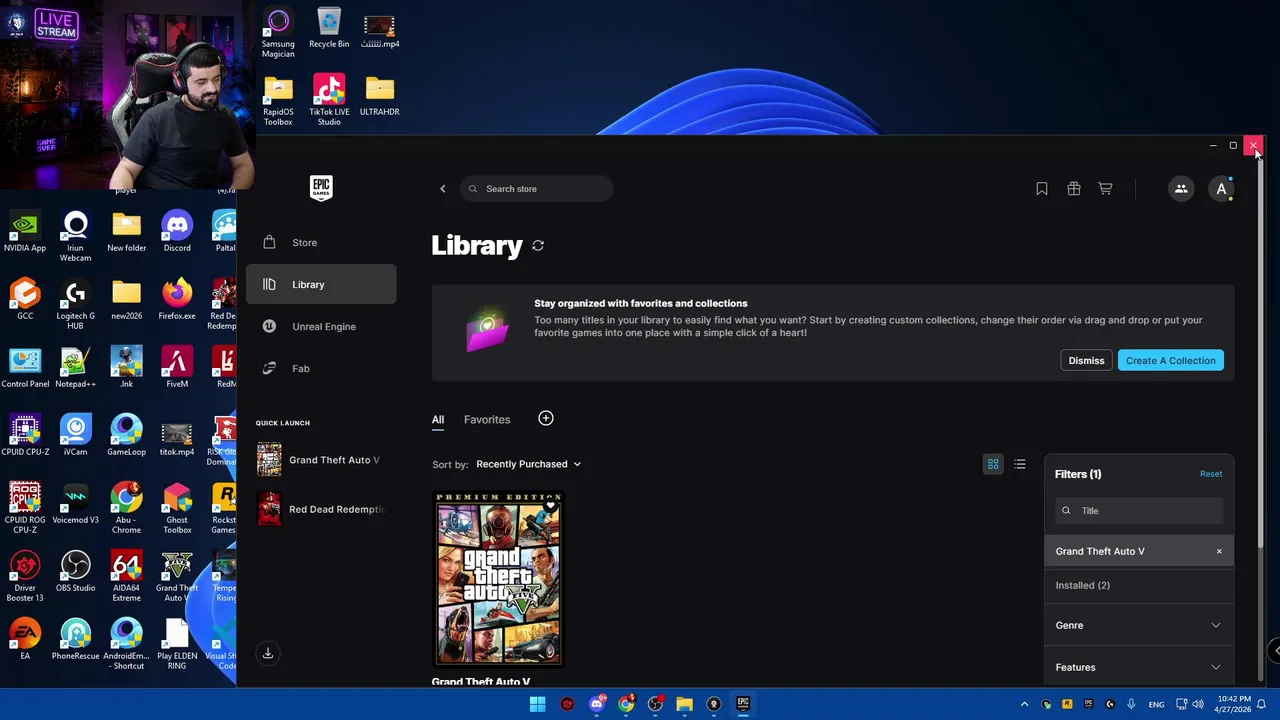Switch to the Favorites tab

(487, 420)
